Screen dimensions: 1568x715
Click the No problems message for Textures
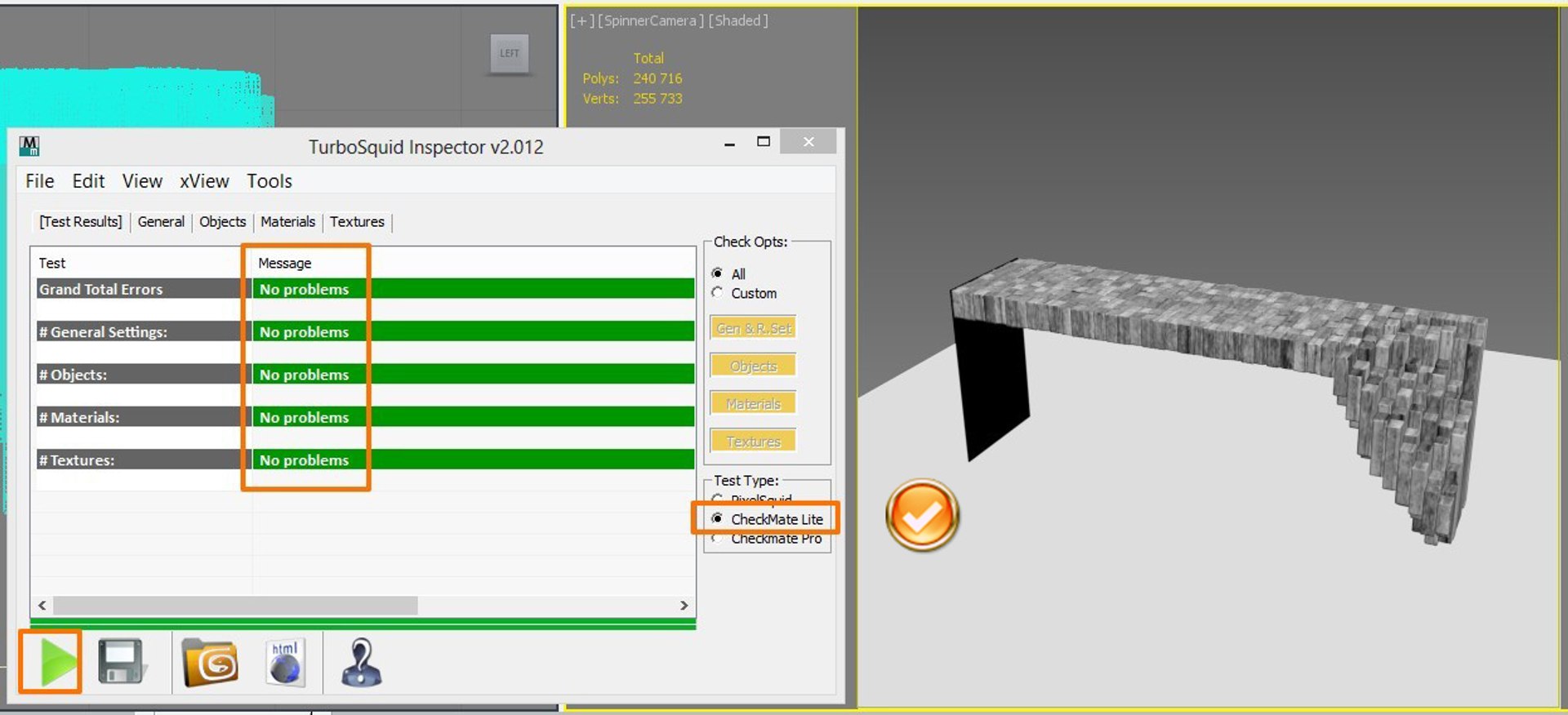pyautogui.click(x=304, y=460)
